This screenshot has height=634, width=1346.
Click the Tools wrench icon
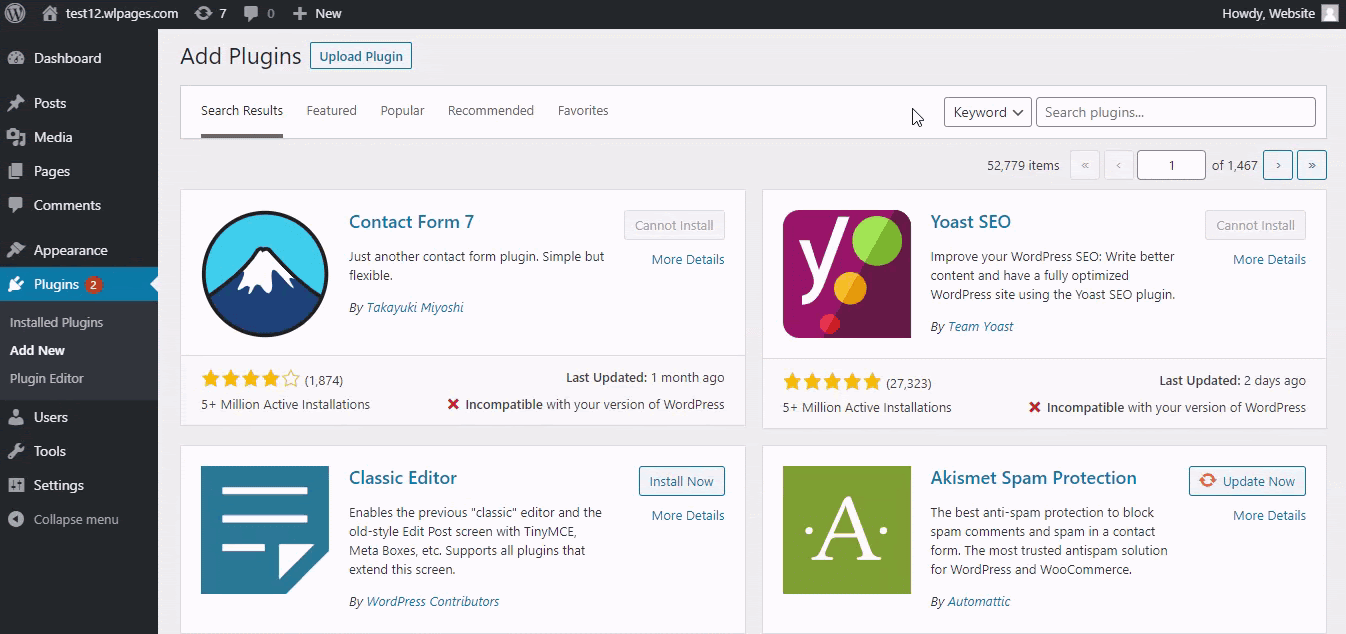16,451
